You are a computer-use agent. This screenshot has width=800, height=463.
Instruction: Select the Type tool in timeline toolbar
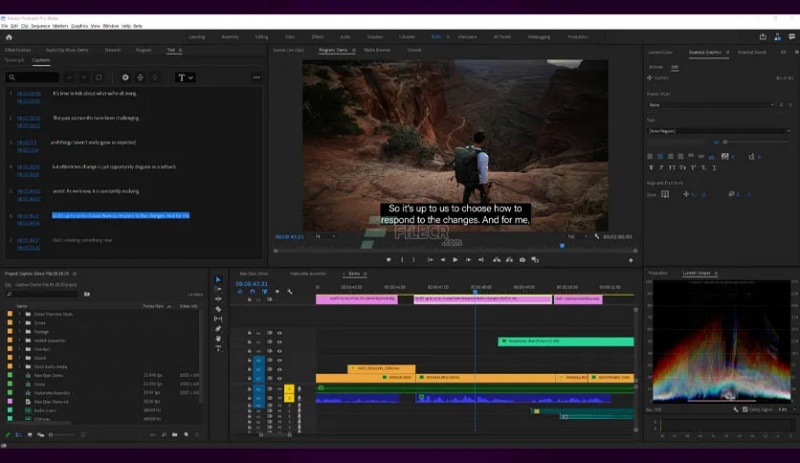218,348
